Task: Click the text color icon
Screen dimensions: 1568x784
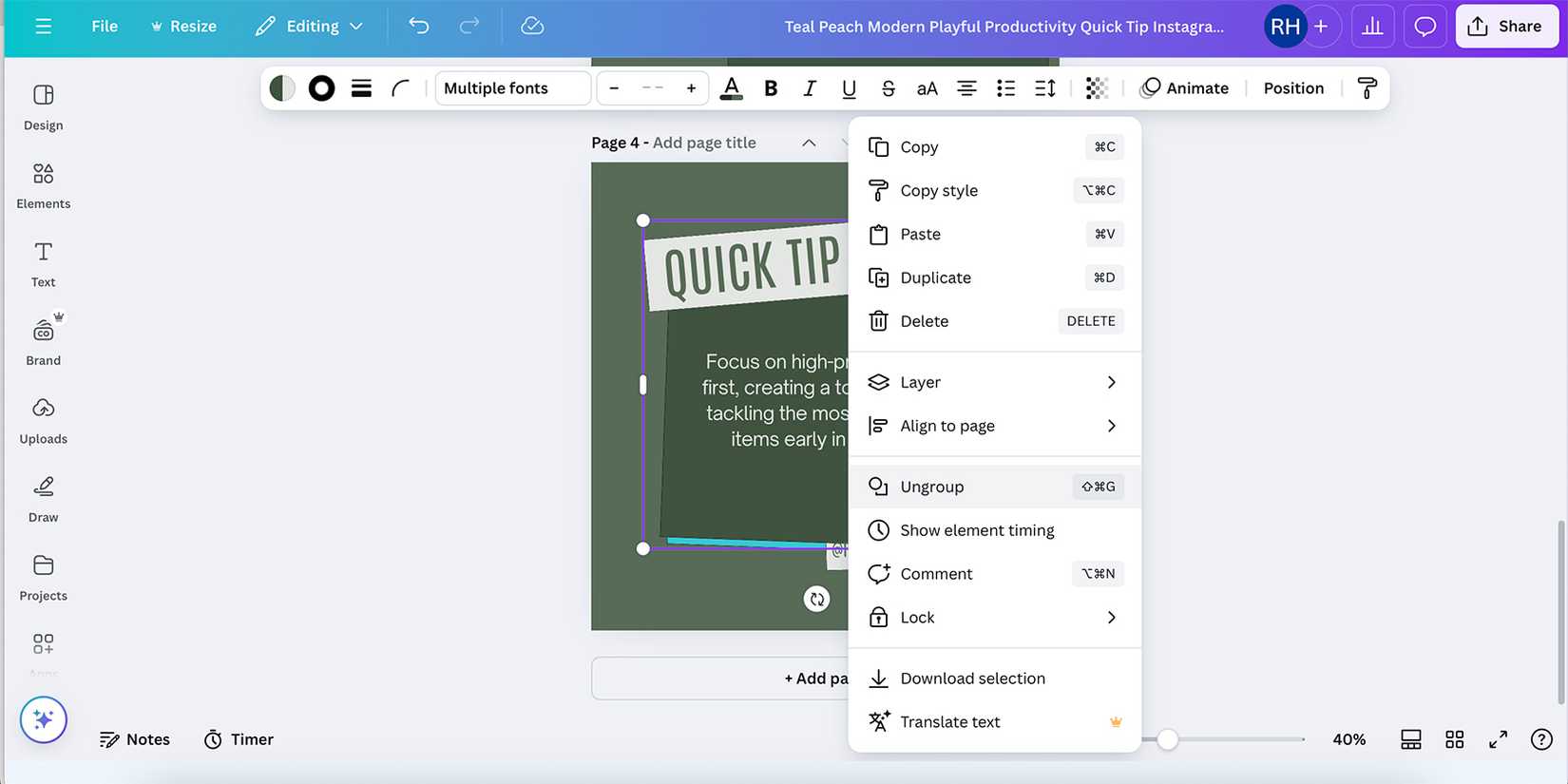Action: coord(731,88)
